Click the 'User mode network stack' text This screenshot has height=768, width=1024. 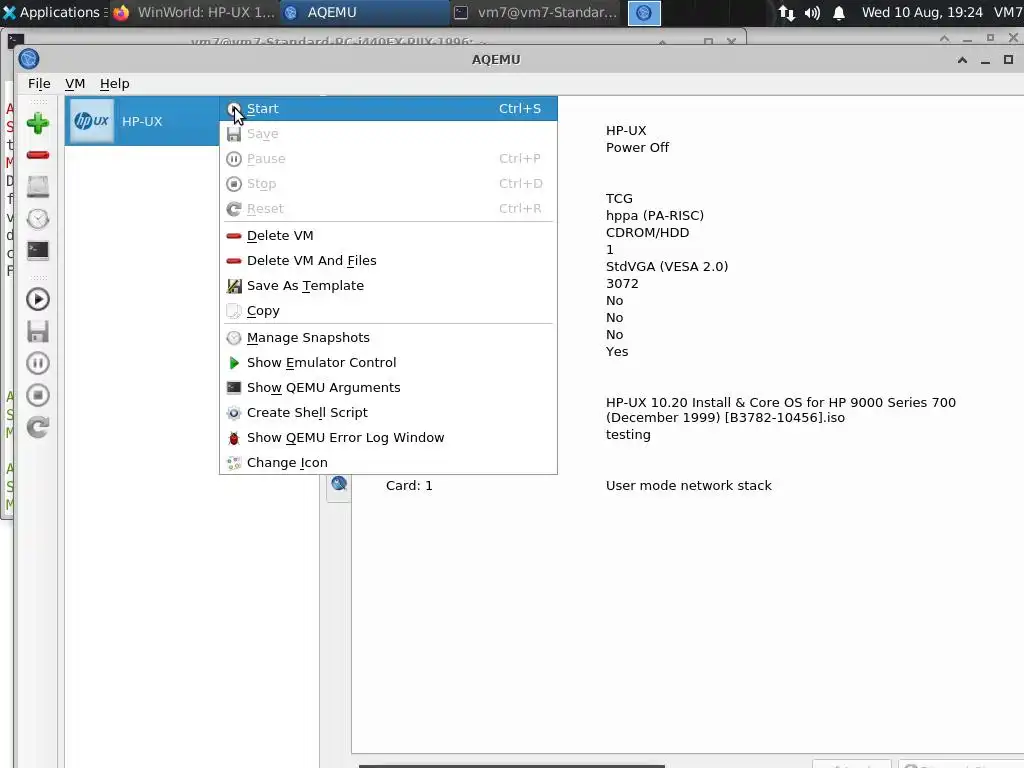tap(688, 485)
